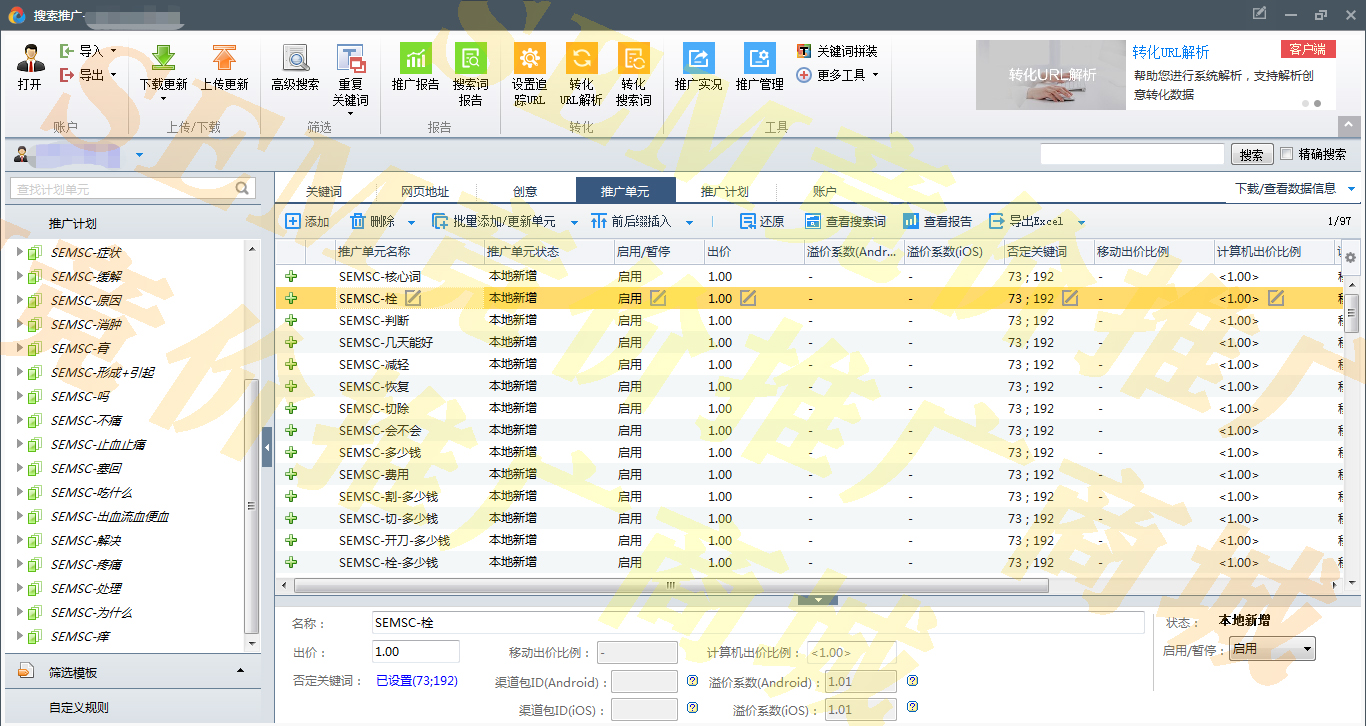This screenshot has height=726, width=1366.
Task: Click the 还原 restore button
Action: [x=761, y=222]
